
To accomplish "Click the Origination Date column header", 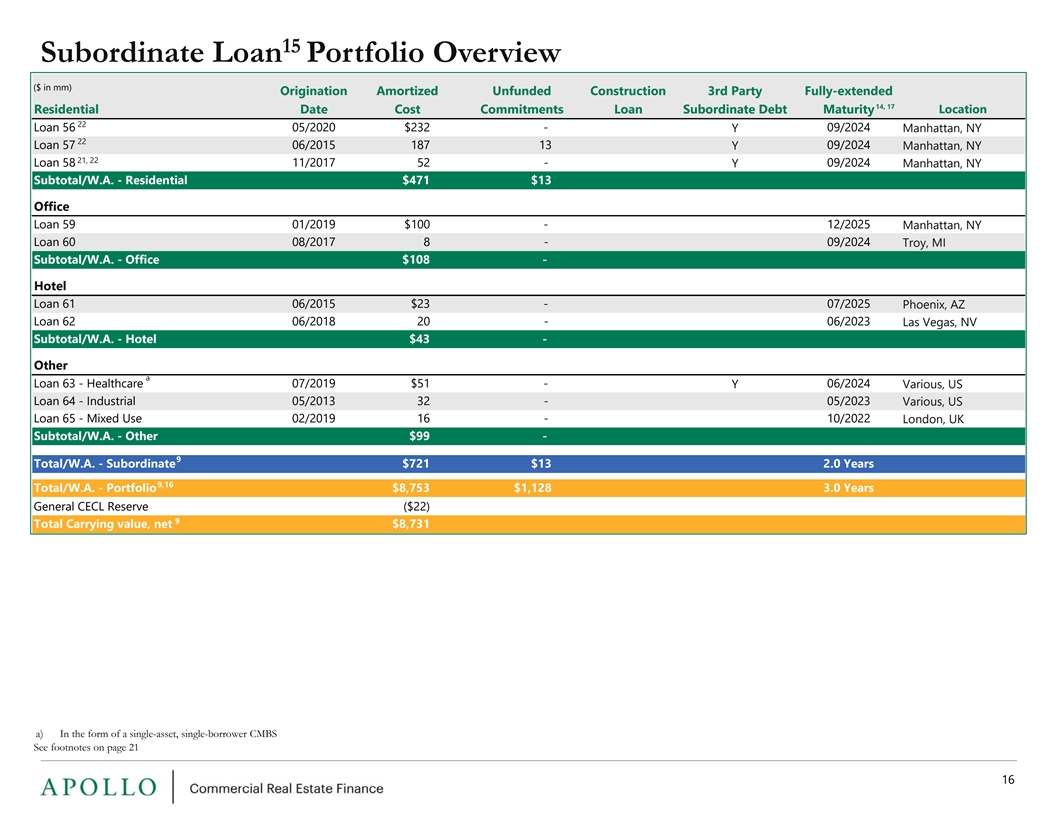I will pos(314,100).
